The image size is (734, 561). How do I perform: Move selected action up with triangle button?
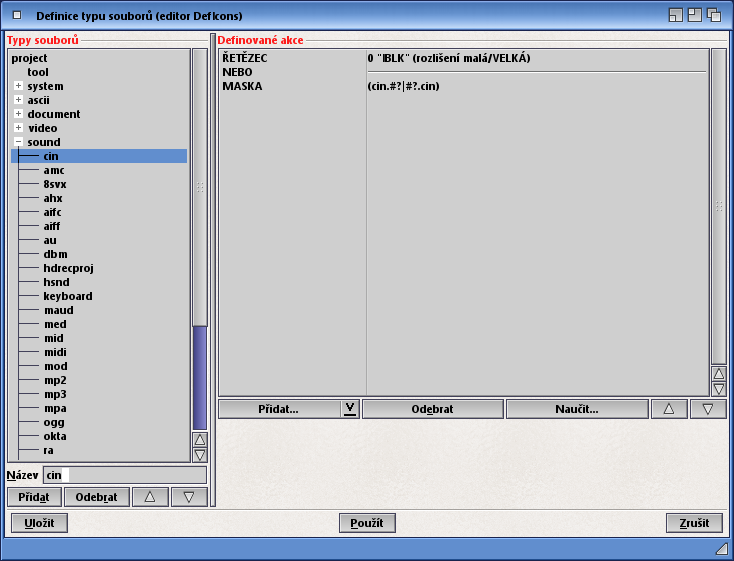(x=668, y=409)
